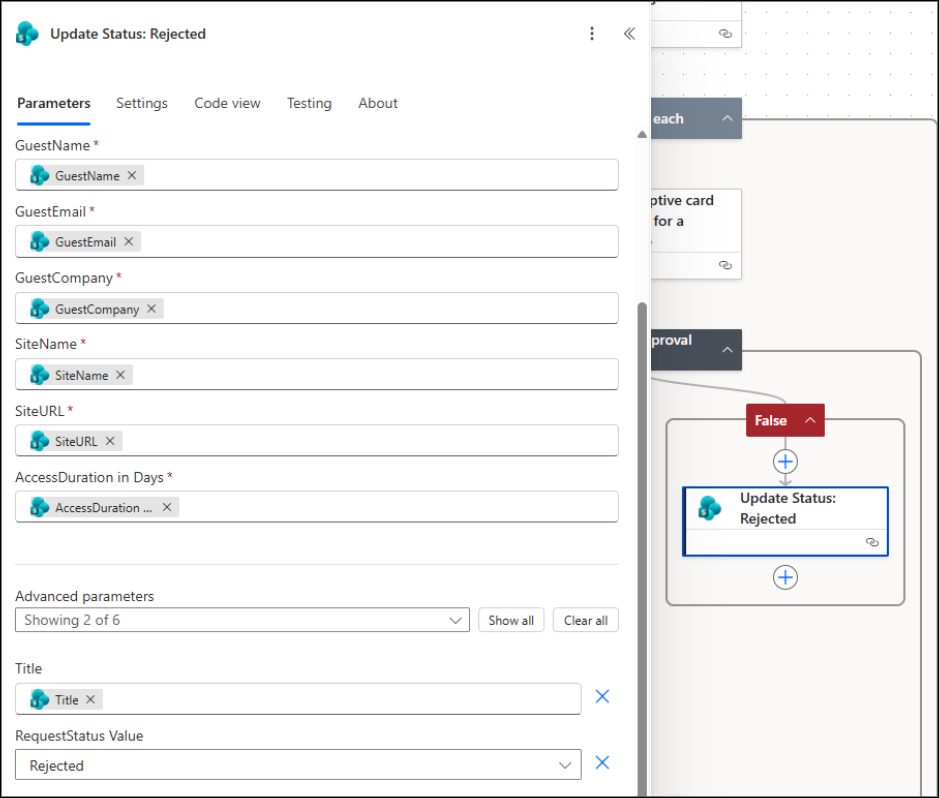939x798 pixels.
Task: Remove the Title parameter with the blue X
Action: (x=602, y=696)
